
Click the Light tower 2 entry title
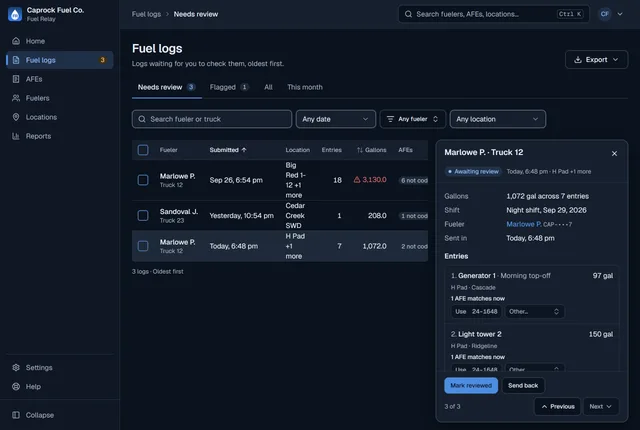(x=480, y=334)
